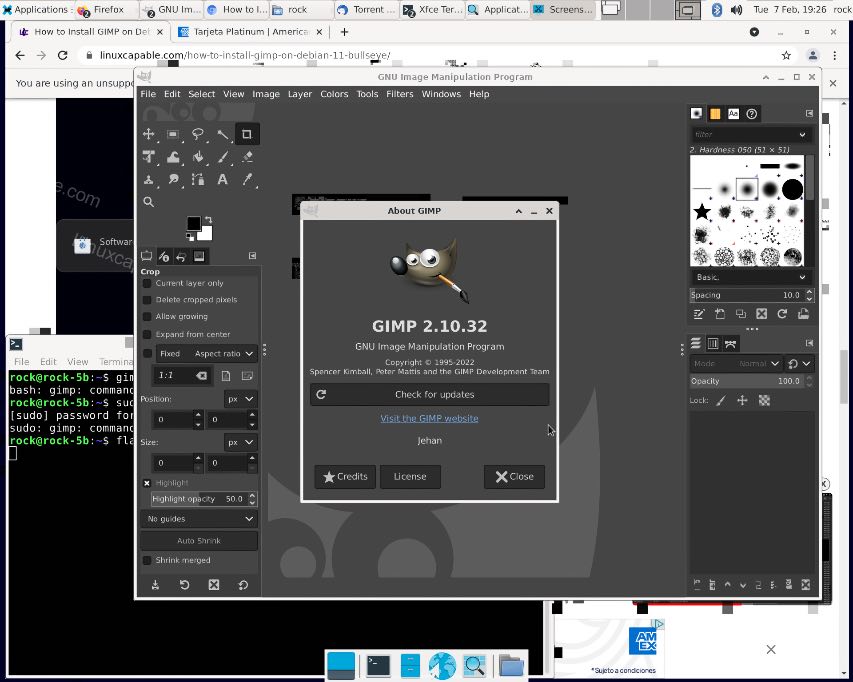This screenshot has width=853, height=682.
Task: Select the Text tool
Action: coord(222,179)
